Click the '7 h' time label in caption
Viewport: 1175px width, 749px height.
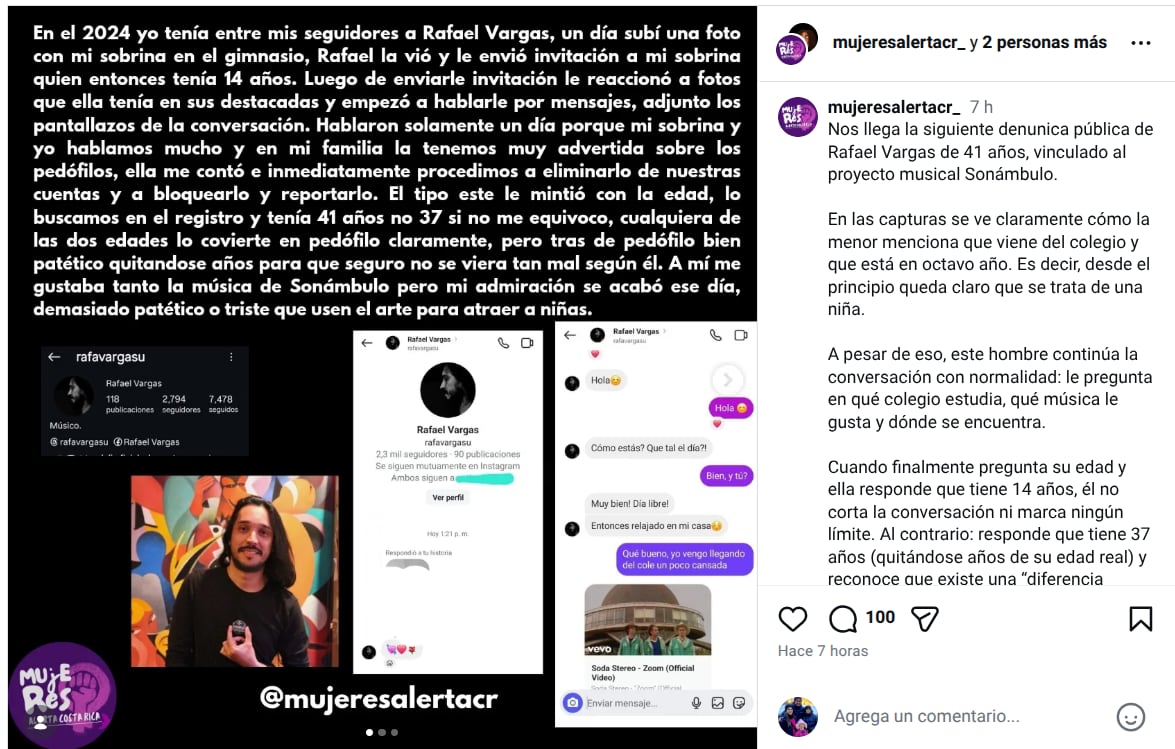pyautogui.click(x=981, y=107)
